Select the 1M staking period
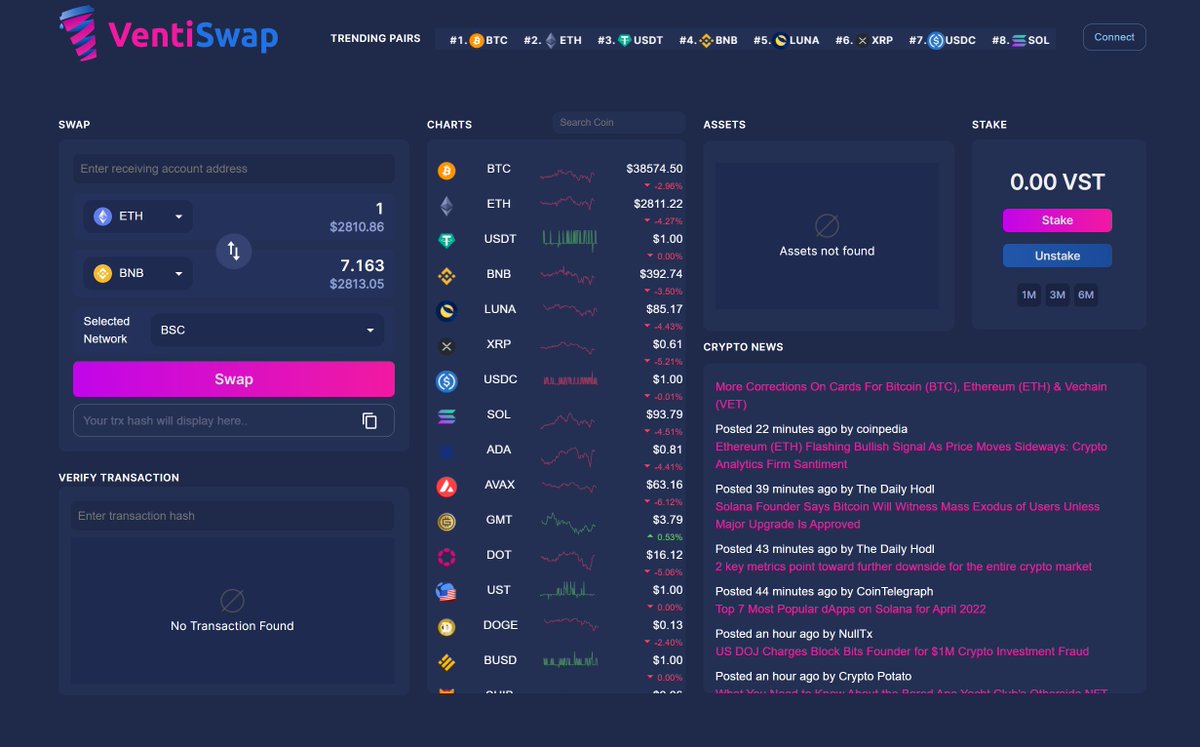Viewport: 1200px width, 747px height. pyautogui.click(x=1028, y=295)
